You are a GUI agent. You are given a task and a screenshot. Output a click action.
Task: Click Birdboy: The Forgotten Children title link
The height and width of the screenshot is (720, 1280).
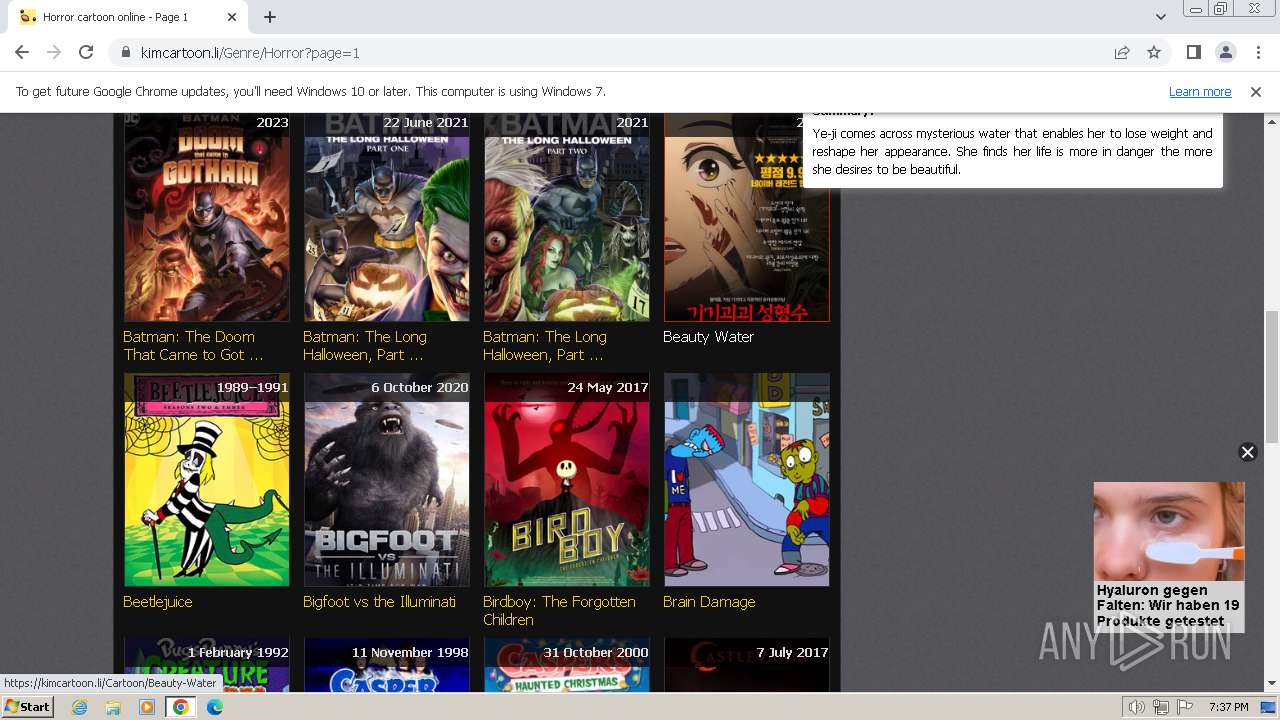pyautogui.click(x=559, y=611)
